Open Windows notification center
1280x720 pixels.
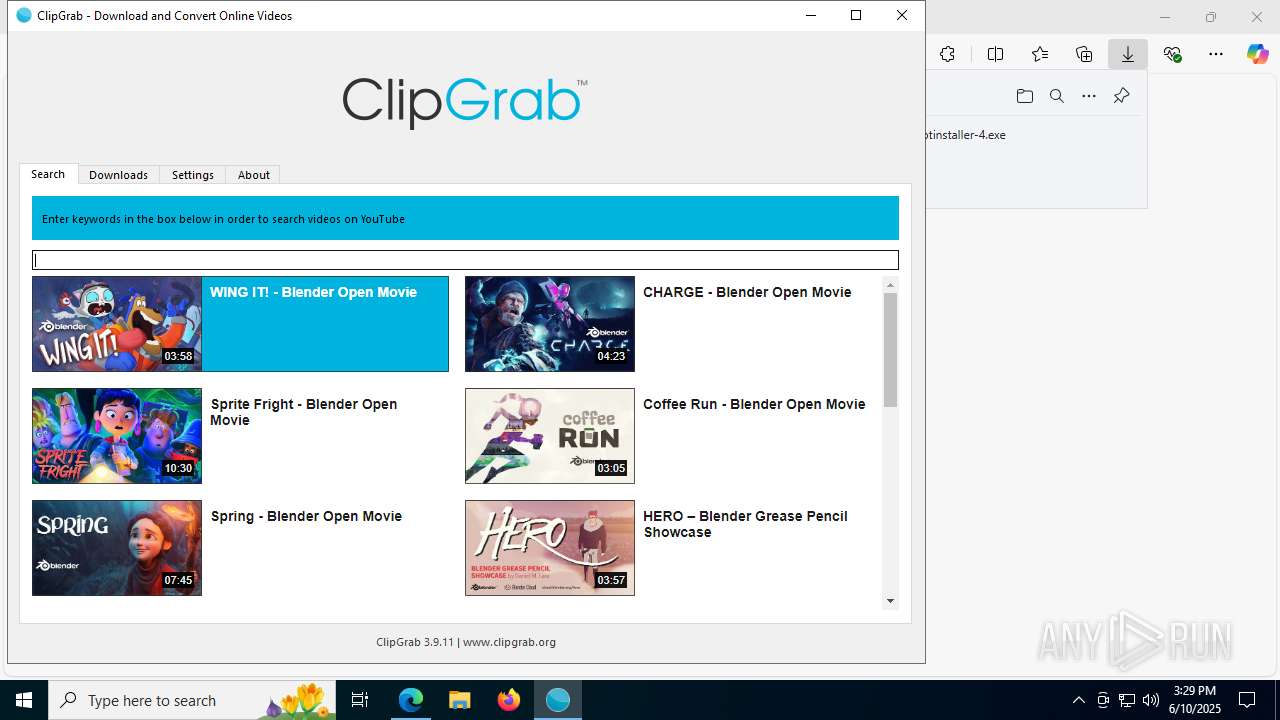(x=1247, y=700)
